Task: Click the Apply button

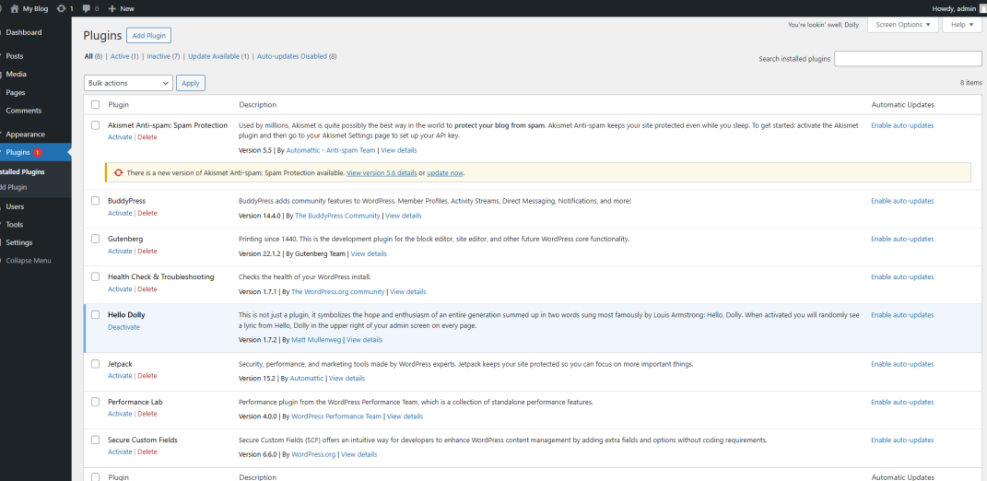Action: click(x=191, y=83)
